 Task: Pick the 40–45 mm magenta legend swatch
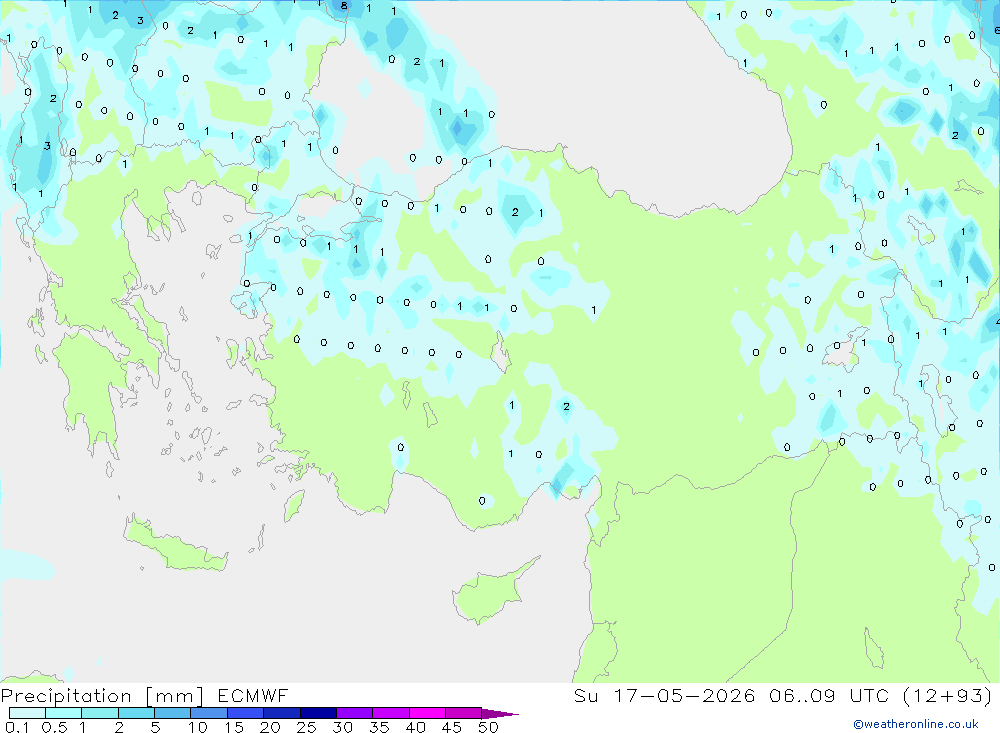point(427,713)
